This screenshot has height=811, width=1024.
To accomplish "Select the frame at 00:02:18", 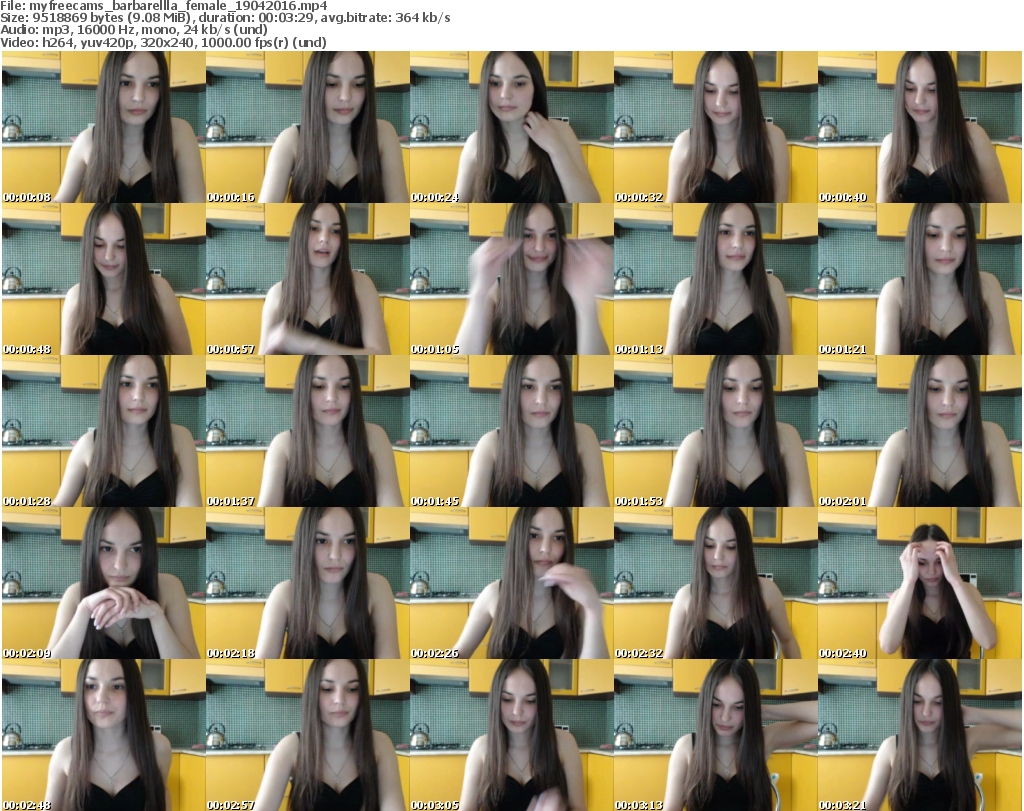I will pos(308,583).
